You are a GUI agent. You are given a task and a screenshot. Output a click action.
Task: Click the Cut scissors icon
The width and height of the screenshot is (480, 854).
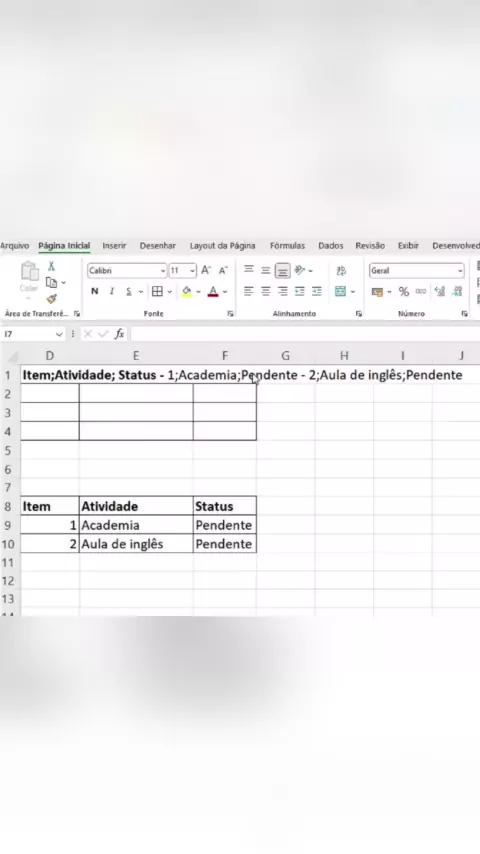click(x=51, y=266)
